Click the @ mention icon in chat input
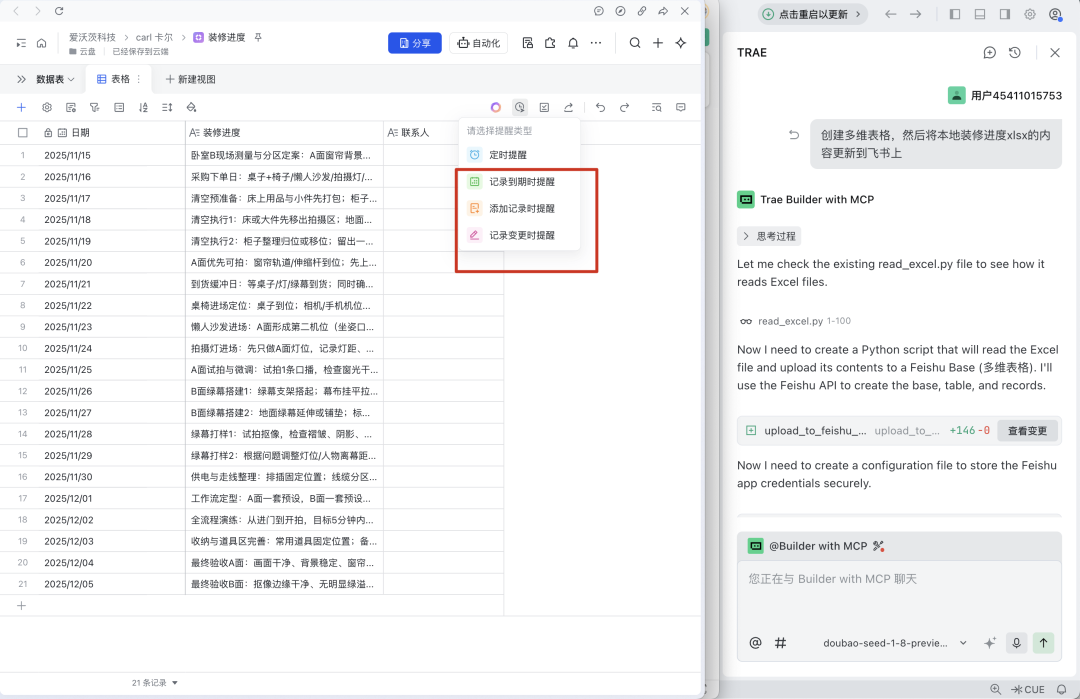Image resolution: width=1080 pixels, height=699 pixels. click(x=755, y=643)
